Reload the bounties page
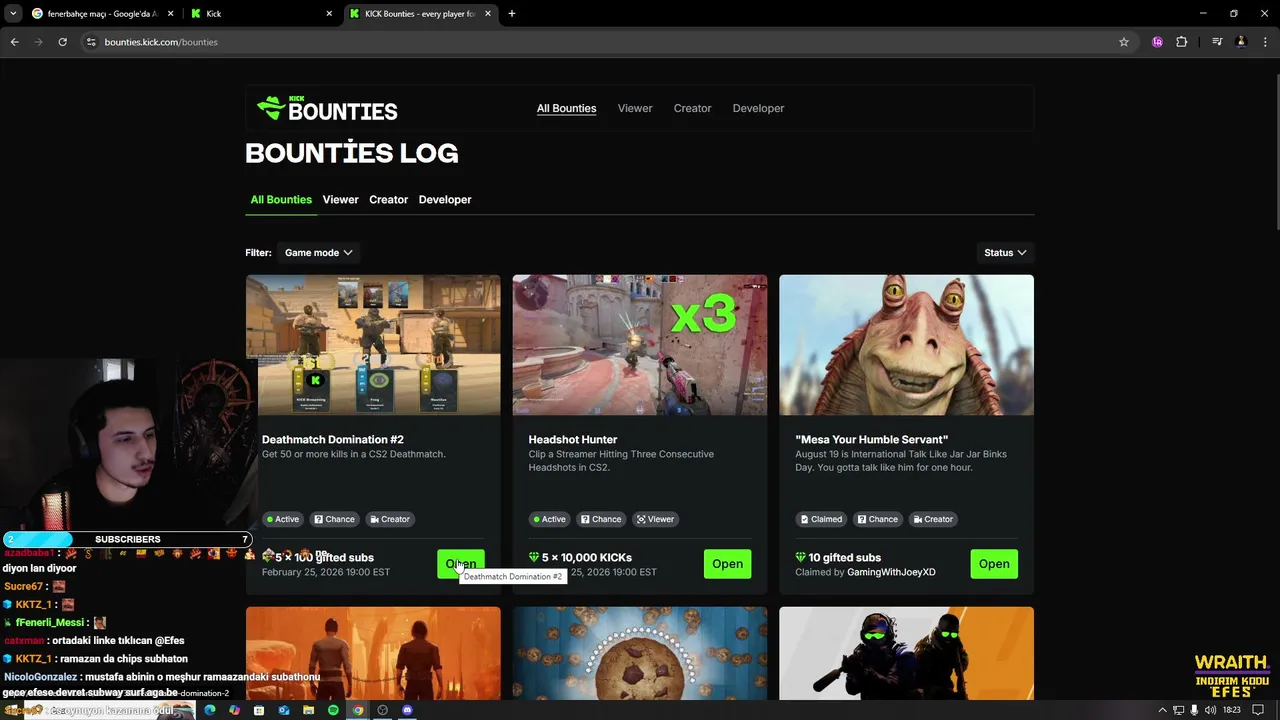Viewport: 1280px width, 720px height. (62, 42)
